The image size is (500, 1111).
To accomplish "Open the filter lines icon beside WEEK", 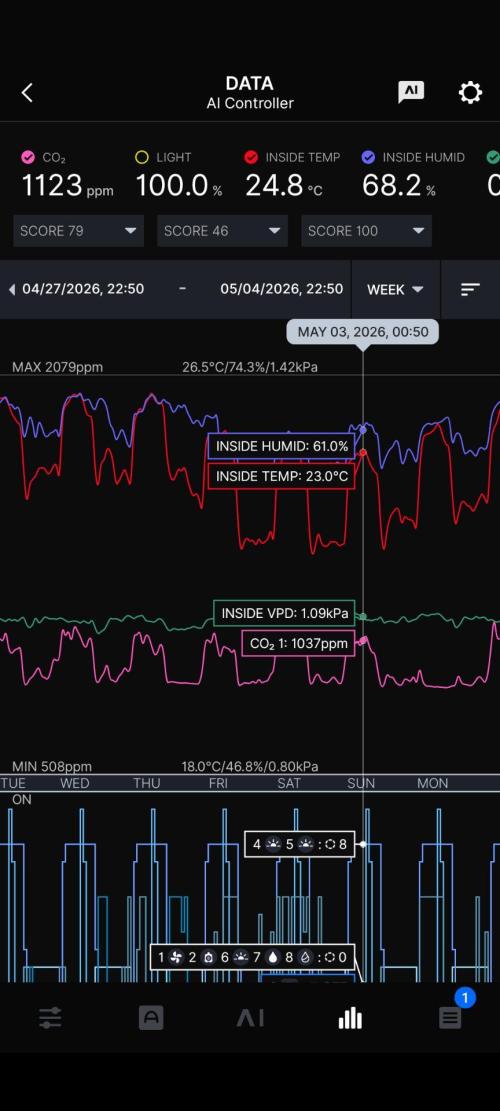I will tap(470, 289).
